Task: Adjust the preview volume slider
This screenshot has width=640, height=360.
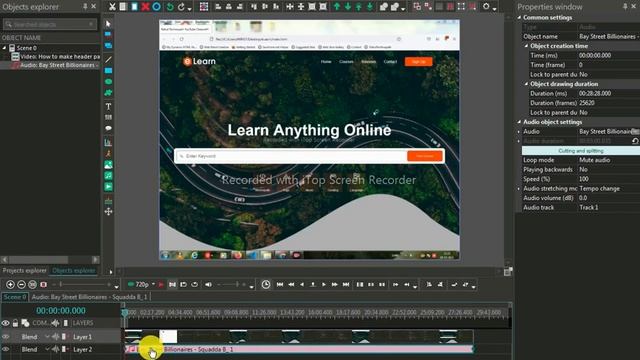Action: (x=233, y=284)
